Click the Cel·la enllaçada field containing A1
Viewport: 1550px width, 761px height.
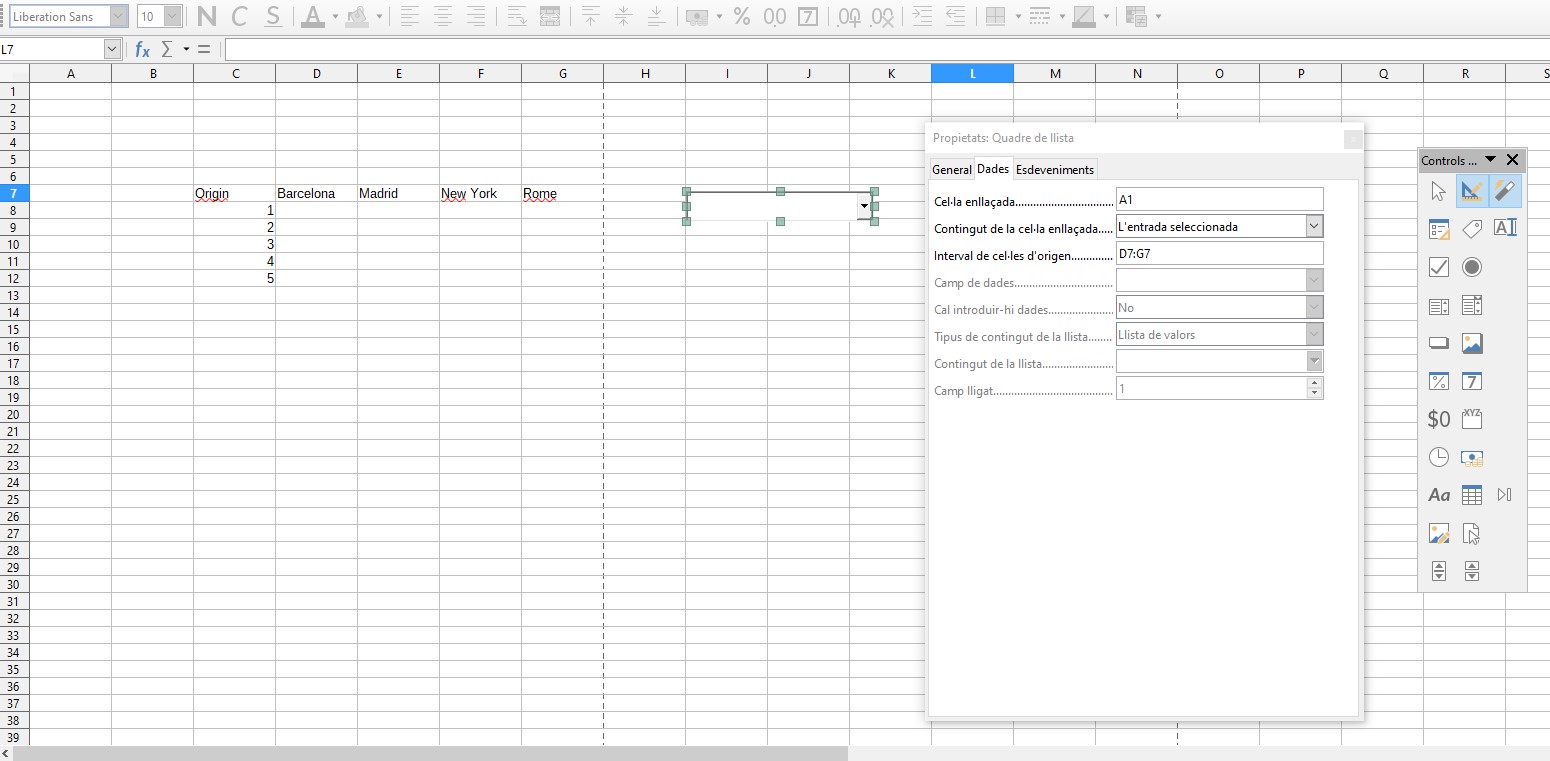(x=1219, y=199)
